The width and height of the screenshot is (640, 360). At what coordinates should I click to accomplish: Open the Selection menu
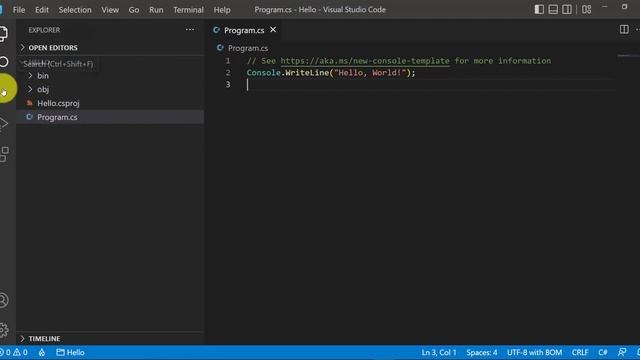point(75,10)
